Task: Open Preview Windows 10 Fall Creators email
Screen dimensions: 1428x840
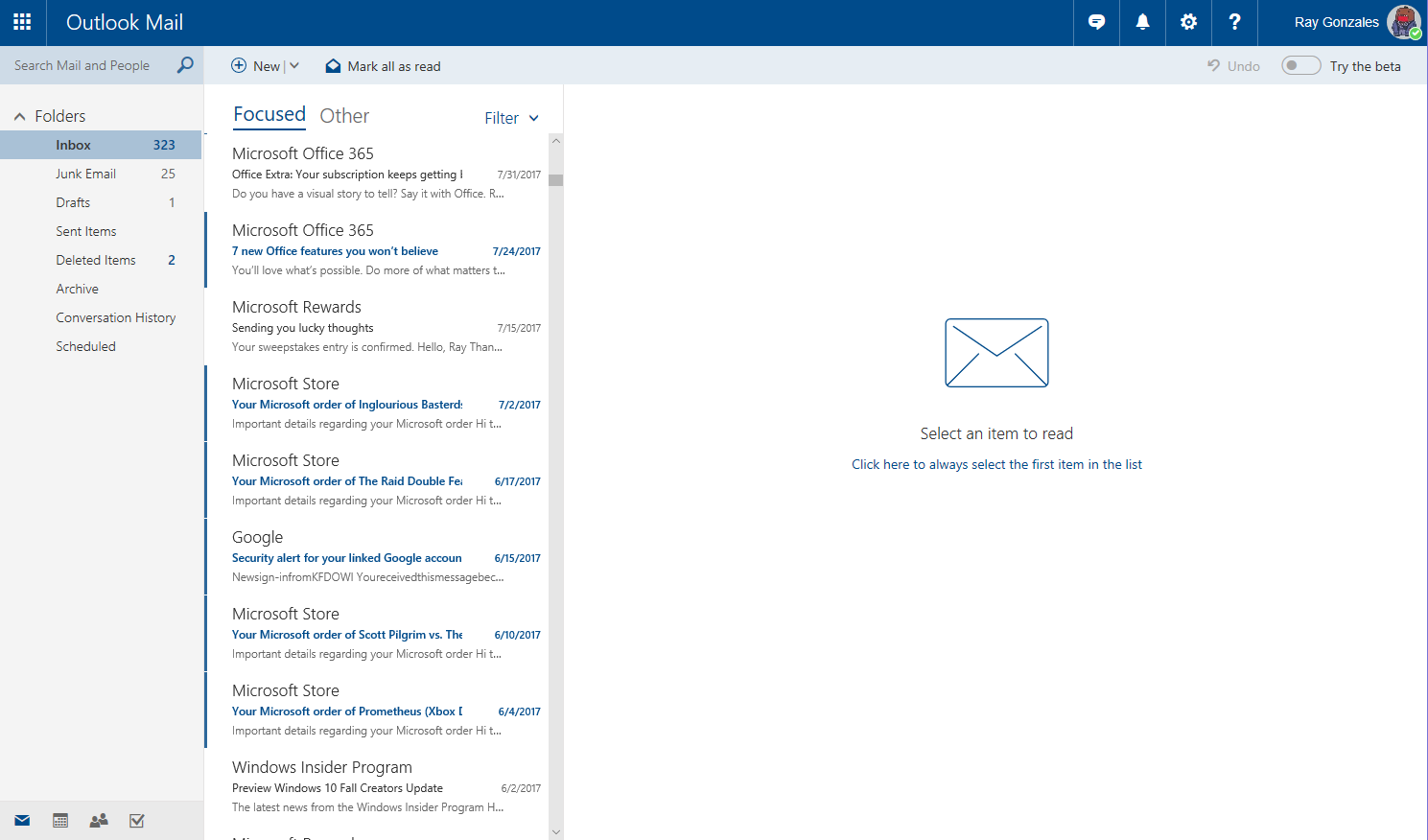Action: coord(376,786)
